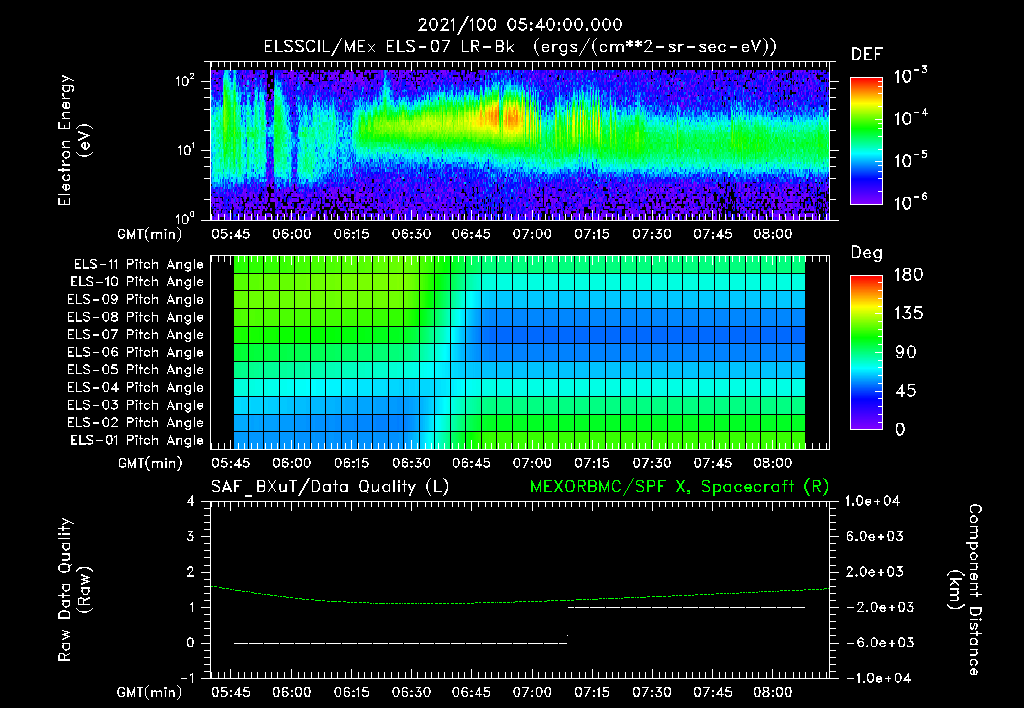Image resolution: width=1024 pixels, height=708 pixels.
Task: Click the 10^-3 value on the DEF scale
Action: click(x=910, y=76)
